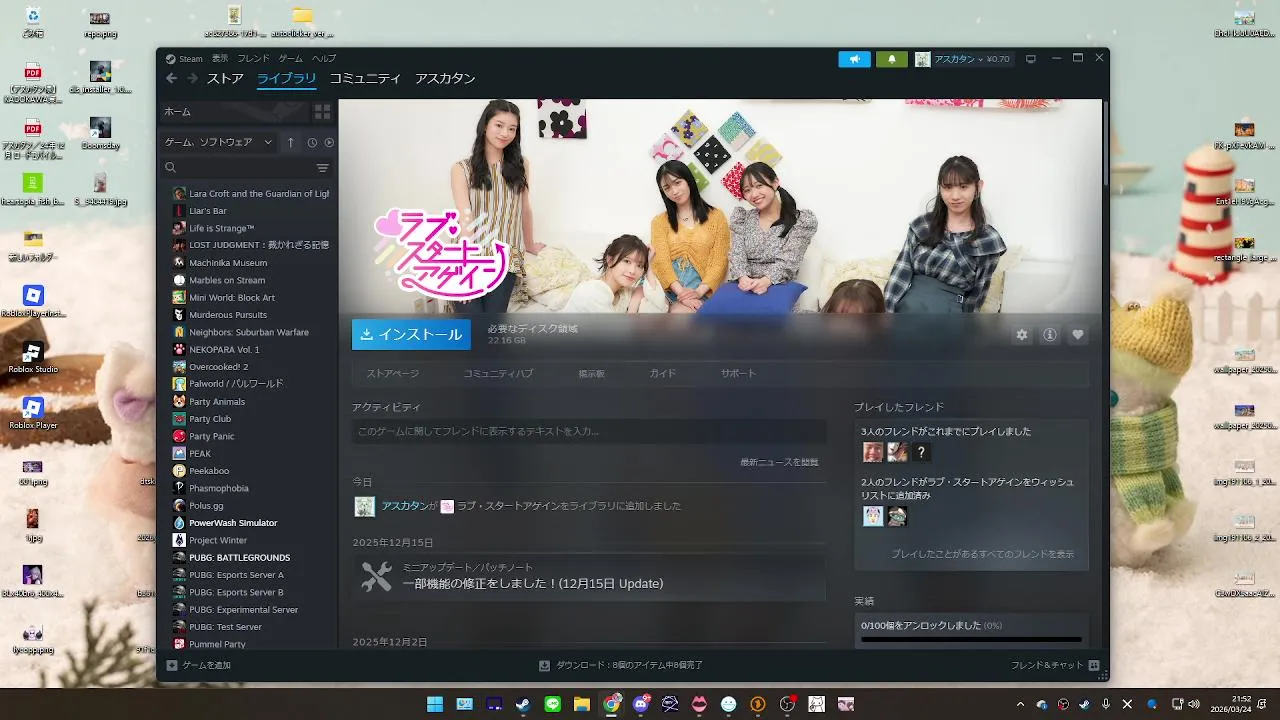
Task: Click the plus icon next to ゲームを追加
Action: [x=172, y=665]
